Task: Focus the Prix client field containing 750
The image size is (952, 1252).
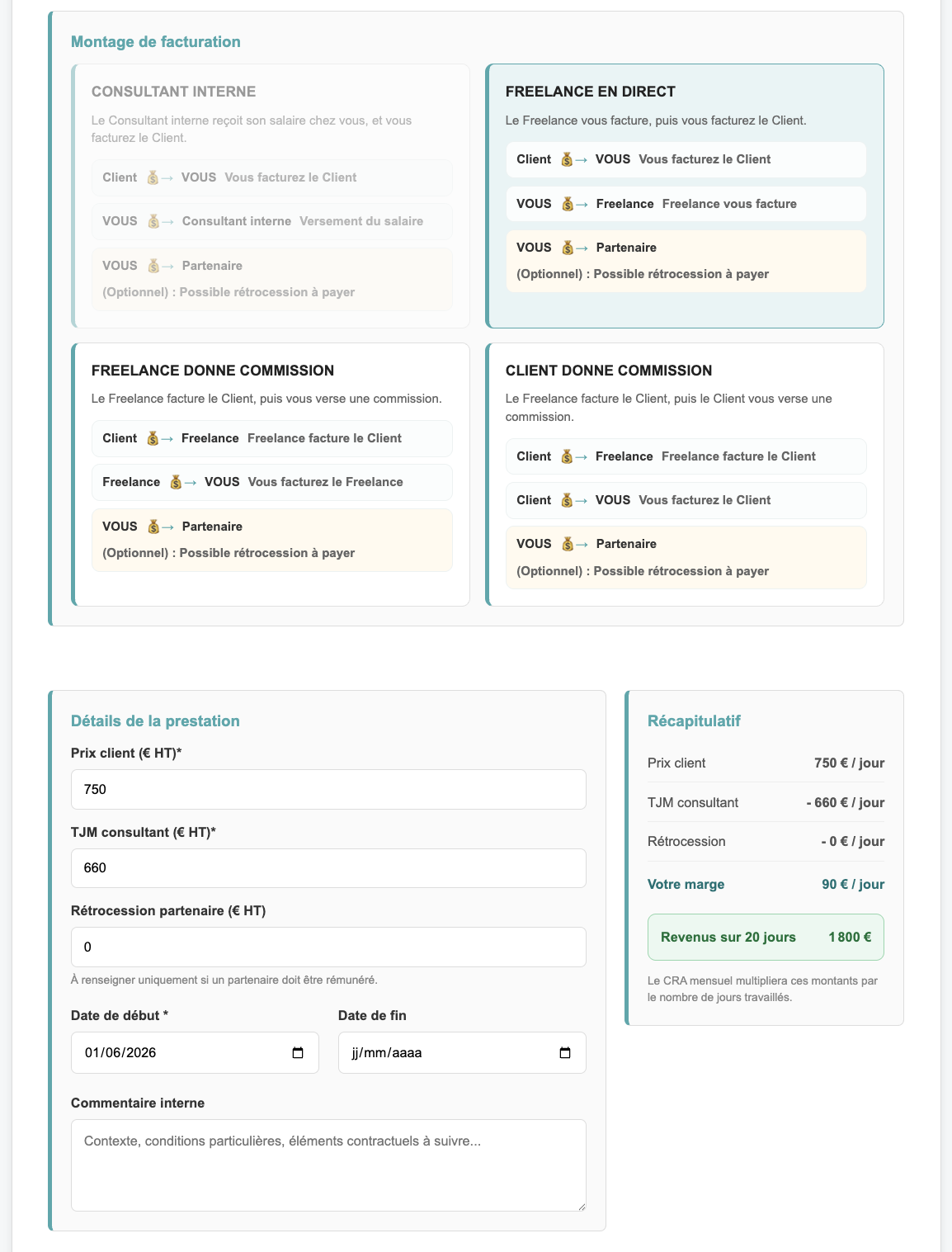Action: click(x=328, y=789)
